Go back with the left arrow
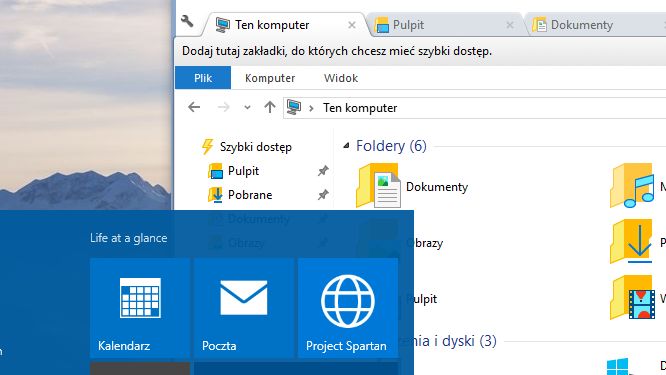666x375 pixels. 194,107
